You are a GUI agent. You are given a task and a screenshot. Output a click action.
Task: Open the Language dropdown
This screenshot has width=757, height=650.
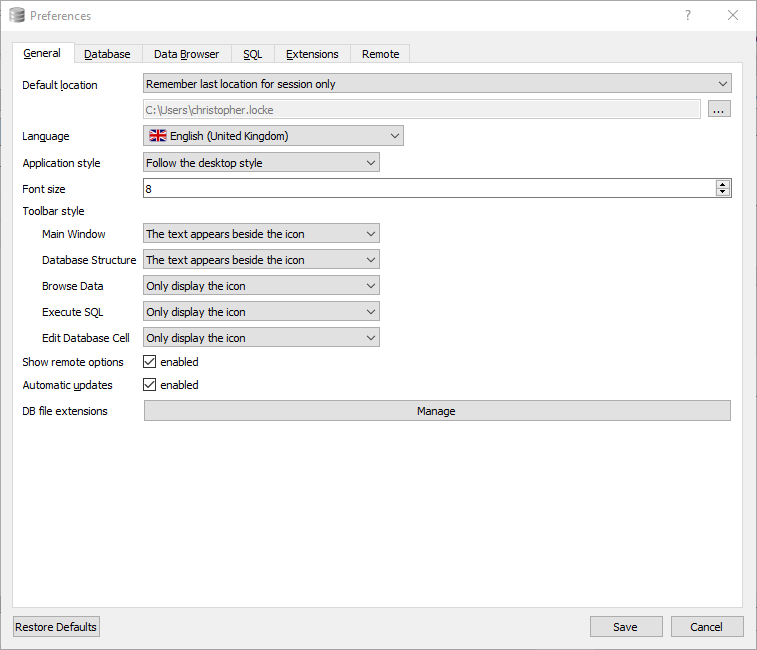click(273, 136)
